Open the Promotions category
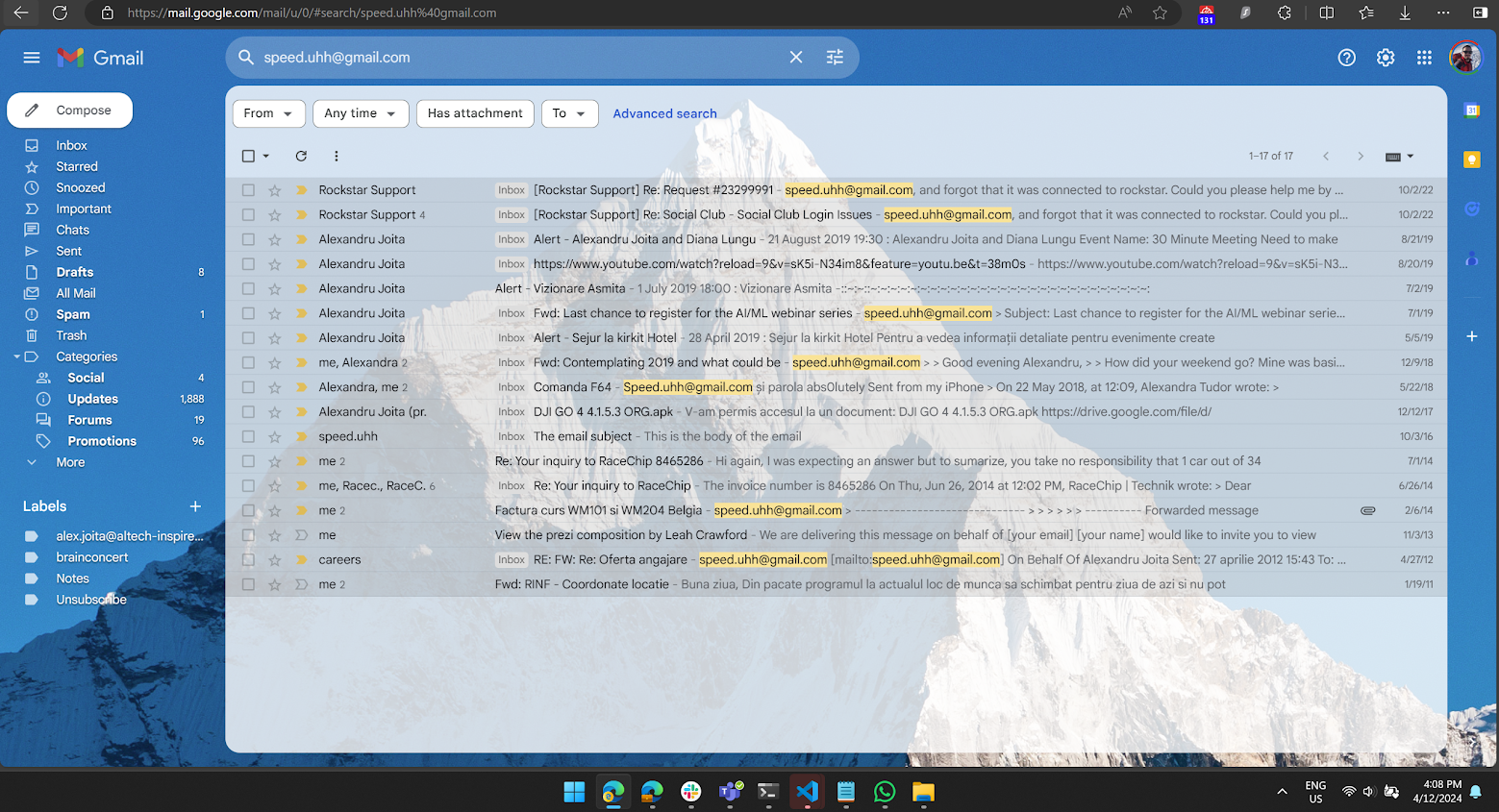Image resolution: width=1499 pixels, height=812 pixels. tap(102, 441)
